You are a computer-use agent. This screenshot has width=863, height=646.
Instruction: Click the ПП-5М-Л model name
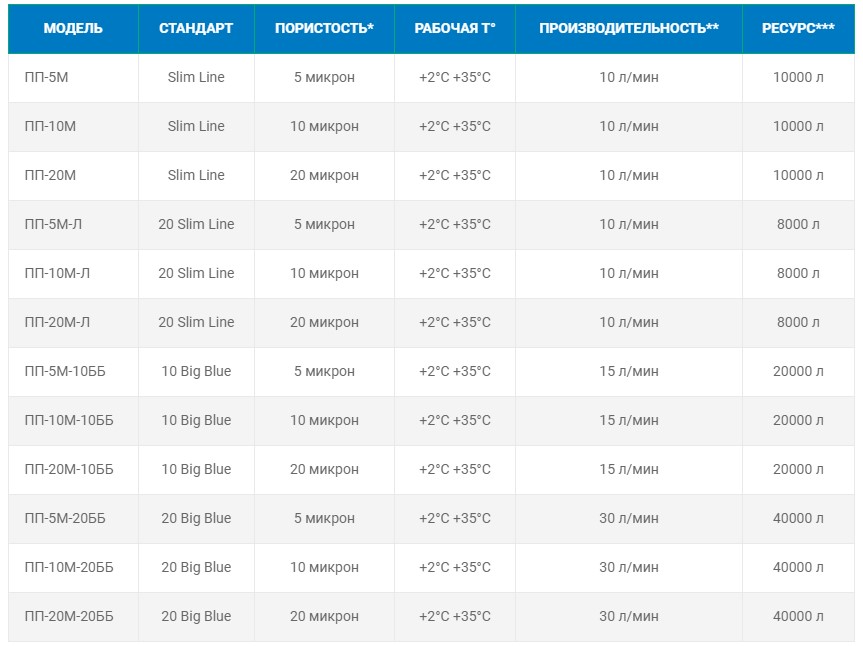53,225
